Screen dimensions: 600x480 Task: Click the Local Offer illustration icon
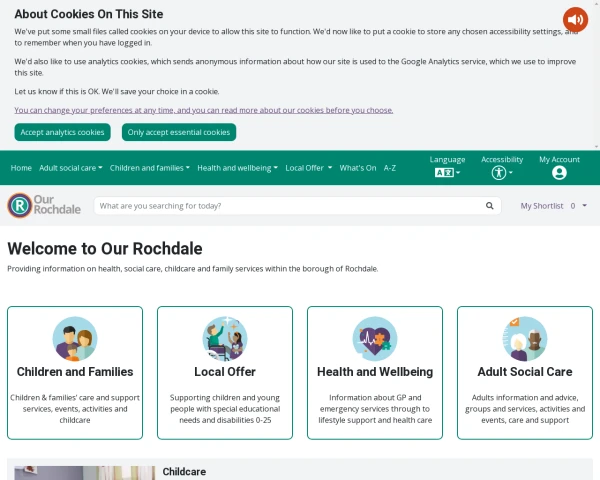(225, 339)
